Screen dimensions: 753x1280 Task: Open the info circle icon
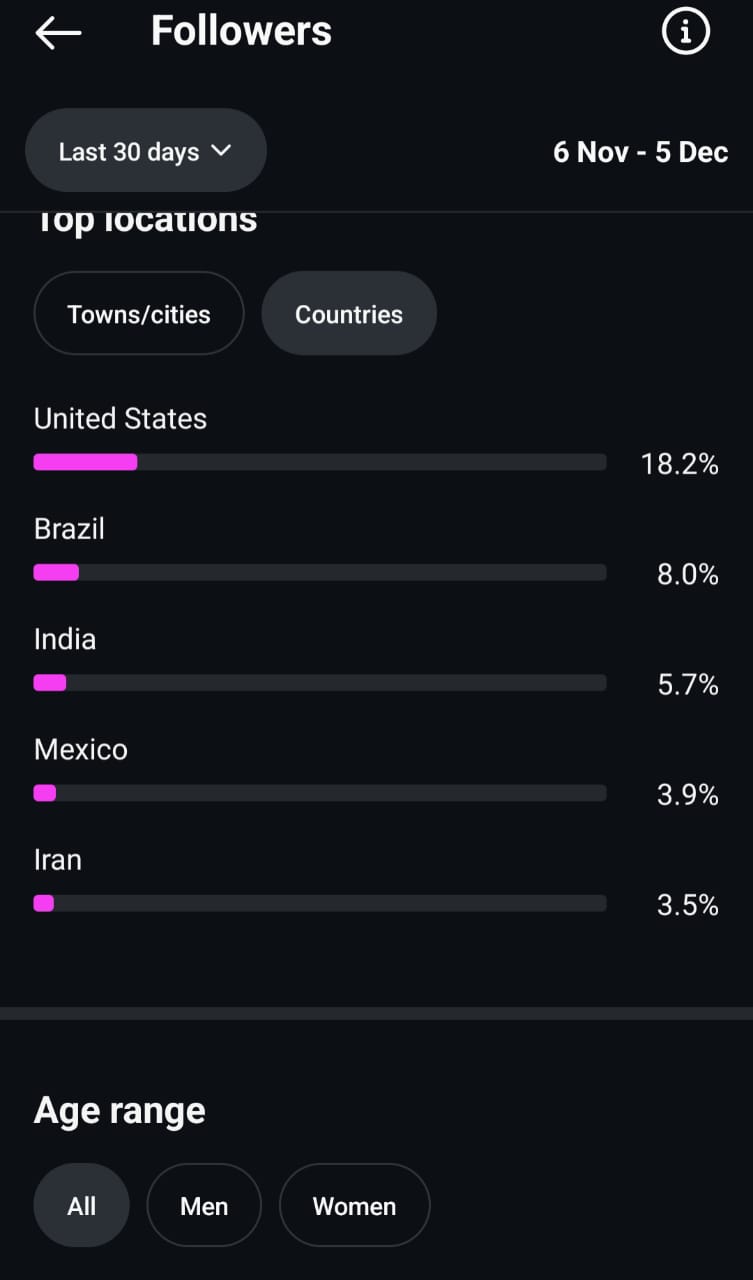pos(685,33)
